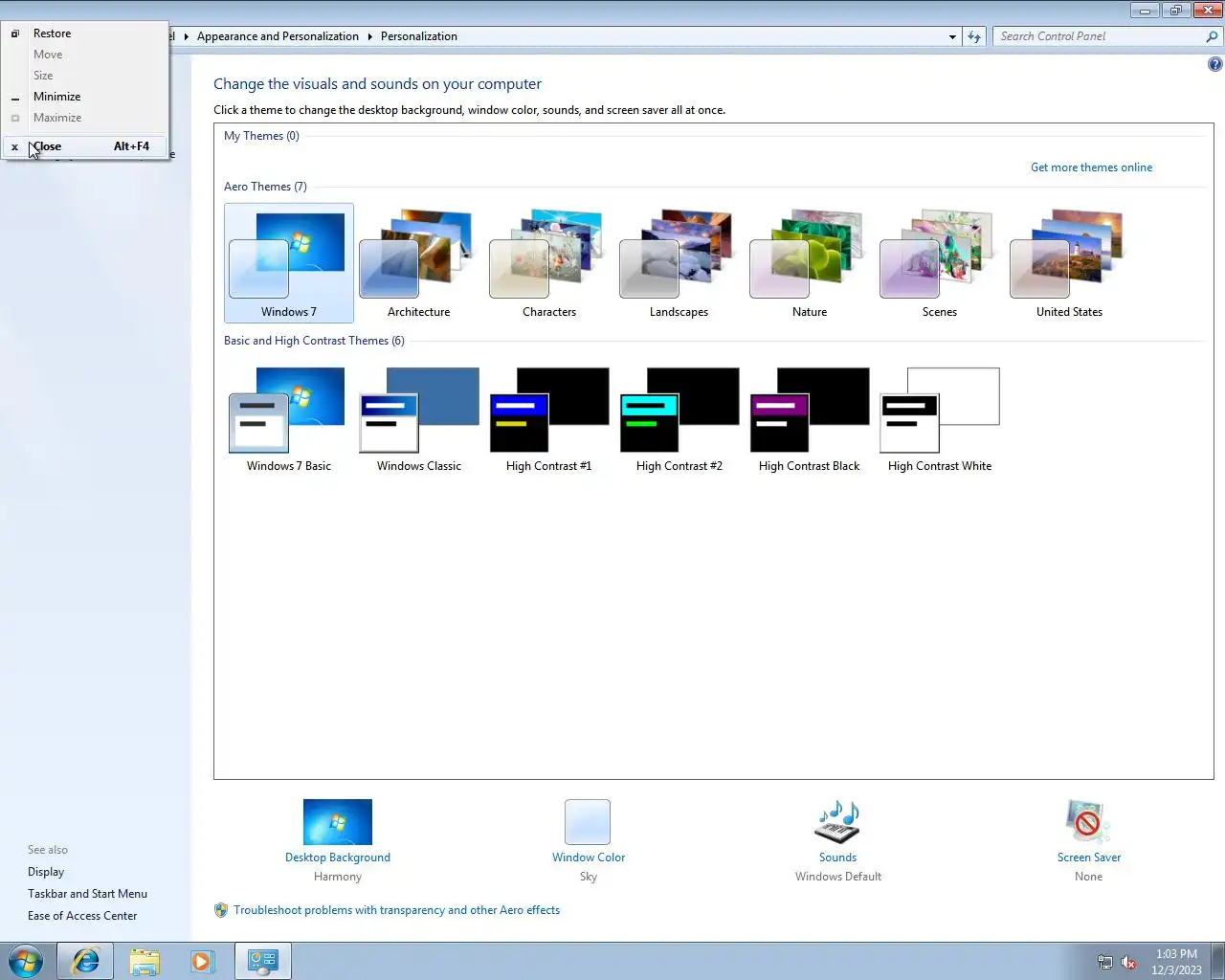Choose Close from the window menu

click(84, 146)
